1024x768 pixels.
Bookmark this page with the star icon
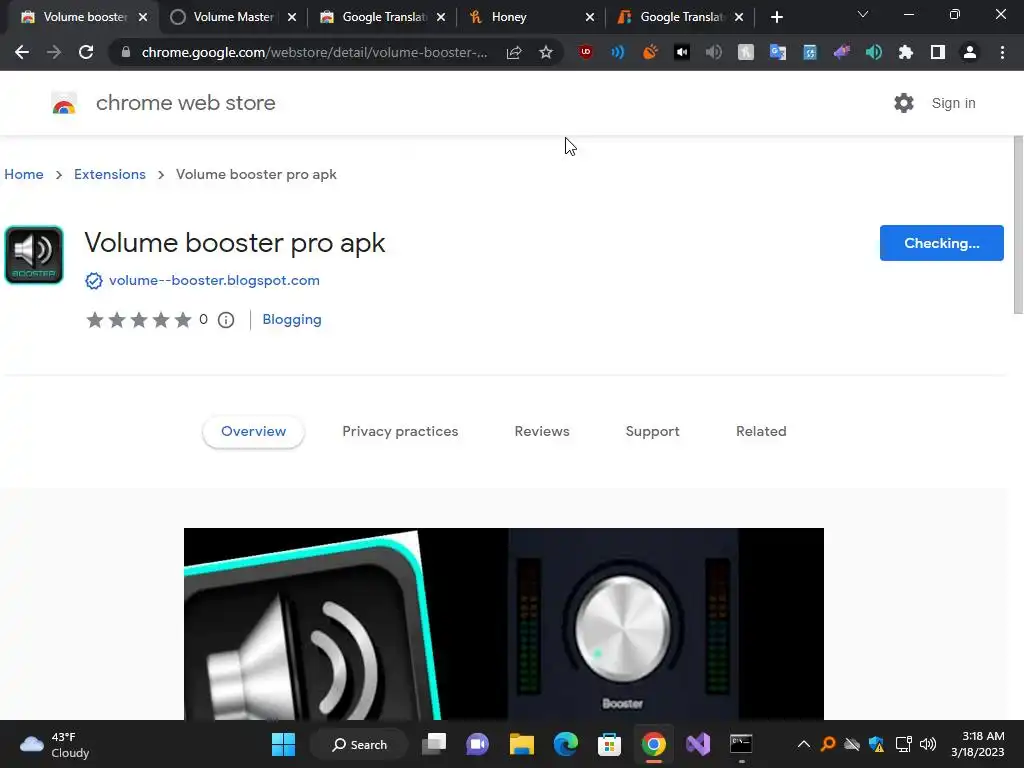pos(546,52)
